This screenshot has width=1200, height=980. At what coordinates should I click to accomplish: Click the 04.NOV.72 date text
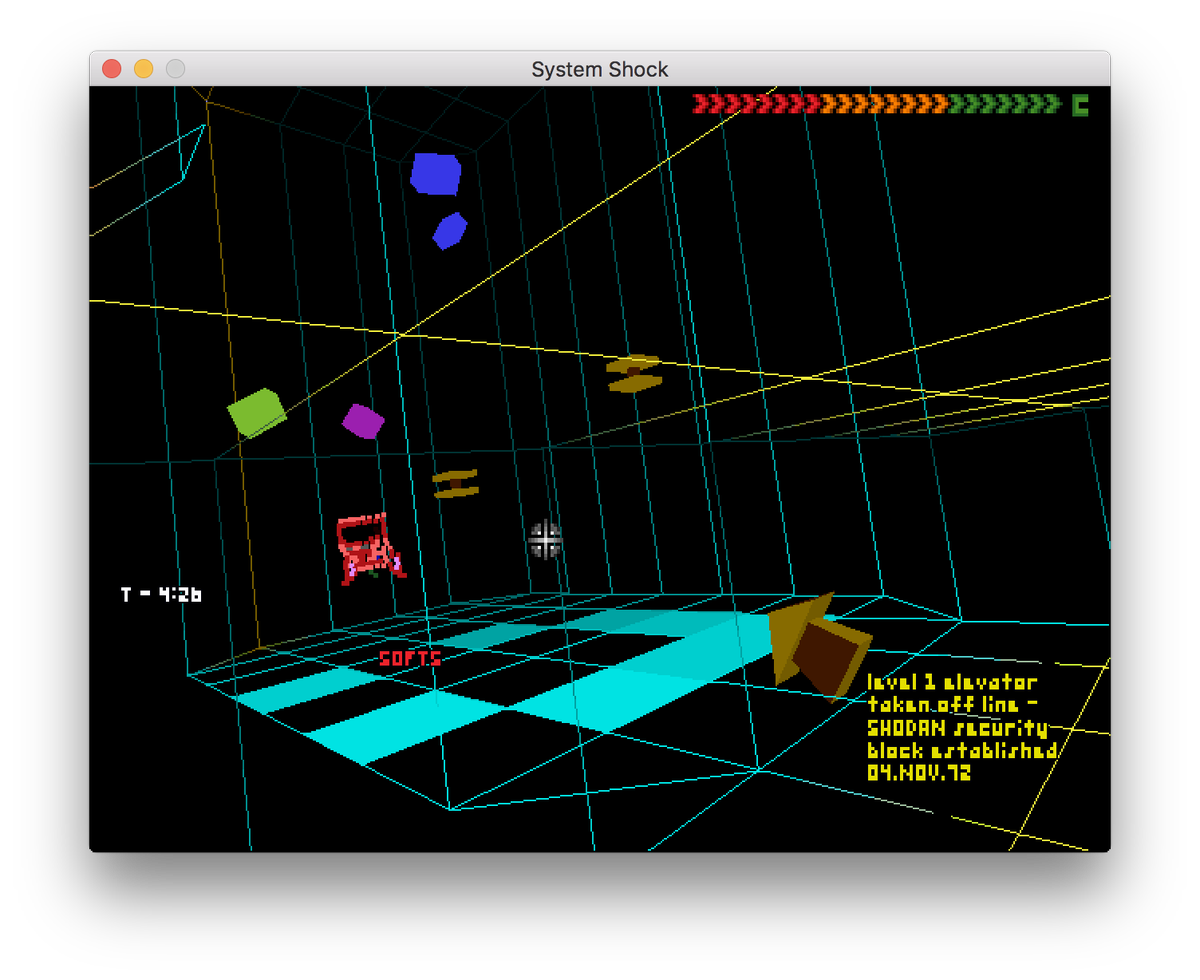click(x=919, y=773)
